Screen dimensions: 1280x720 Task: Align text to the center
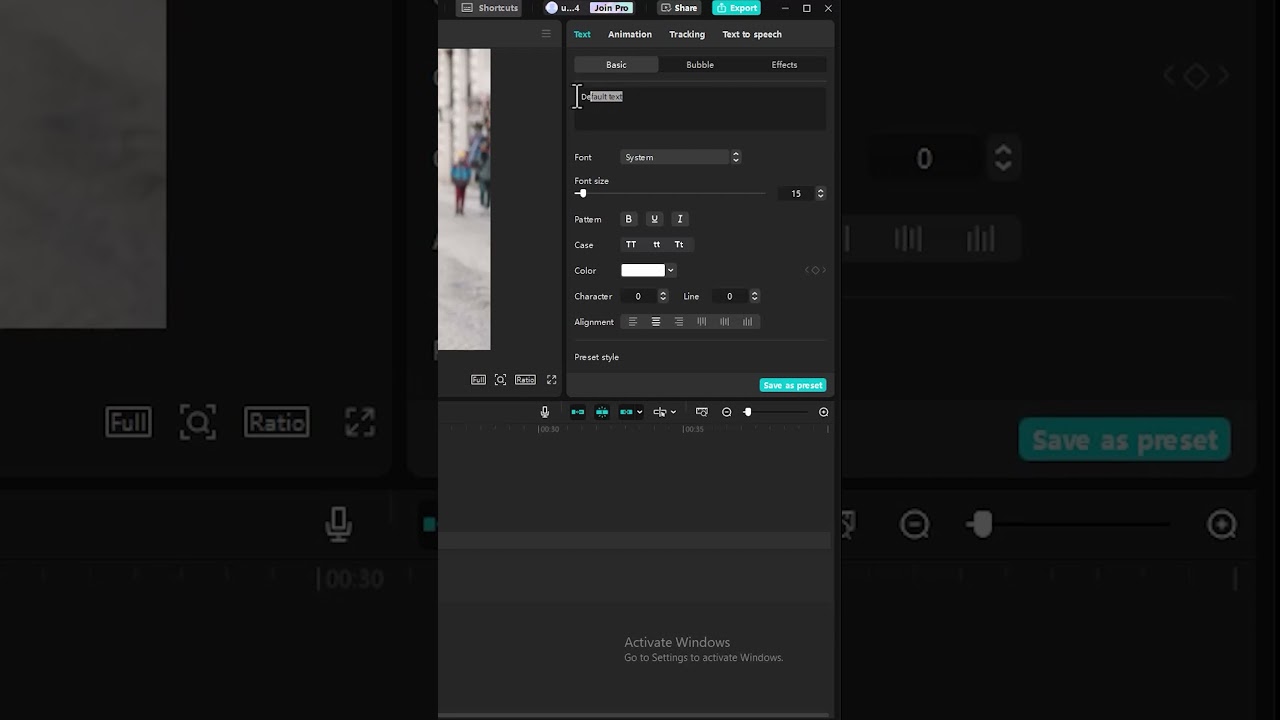click(656, 322)
